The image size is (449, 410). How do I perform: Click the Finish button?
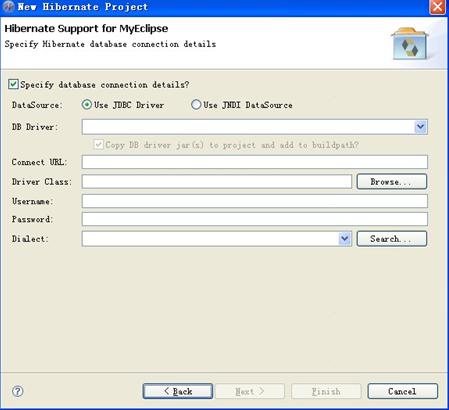point(326,391)
